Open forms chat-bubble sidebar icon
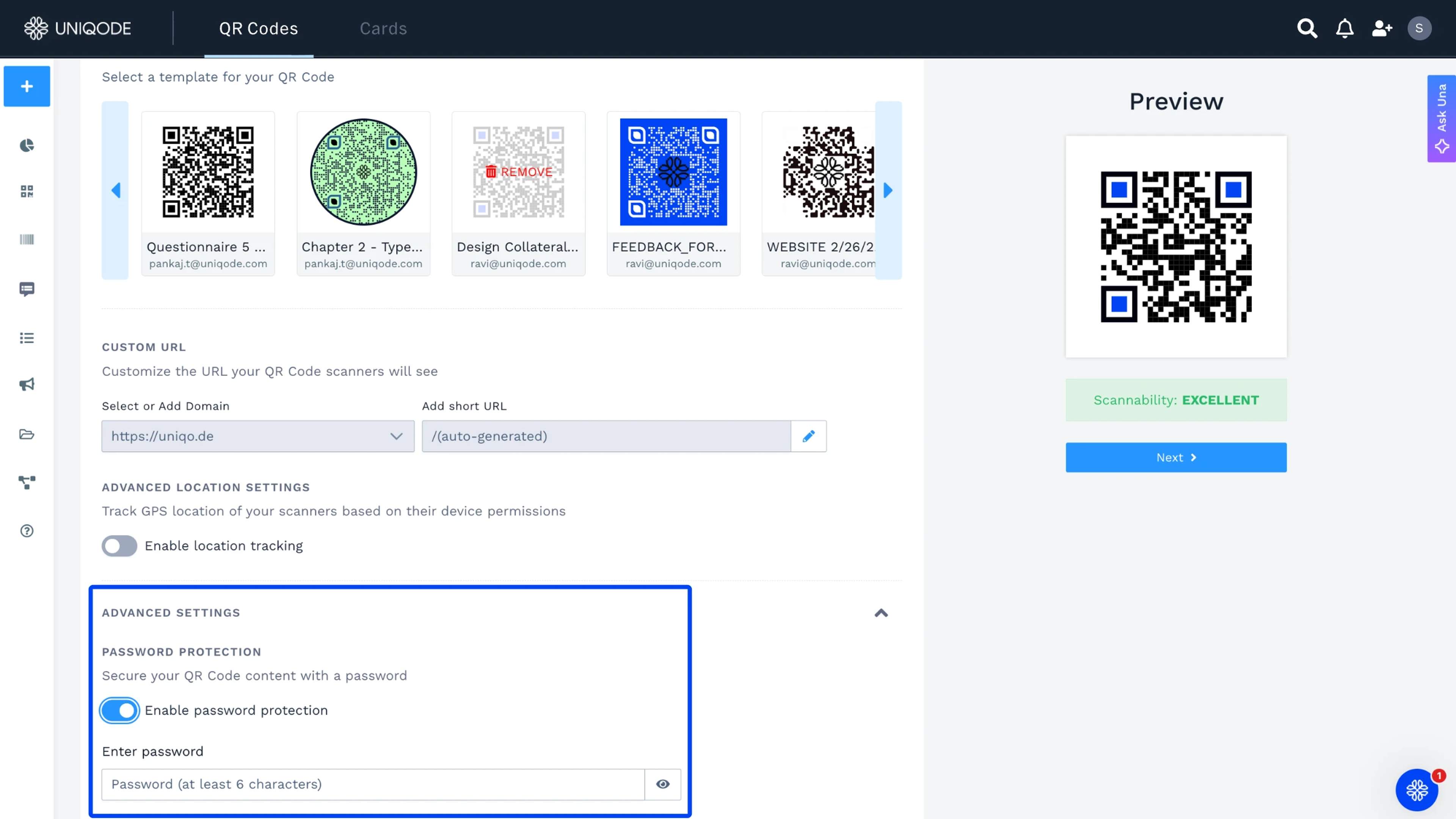 (27, 289)
